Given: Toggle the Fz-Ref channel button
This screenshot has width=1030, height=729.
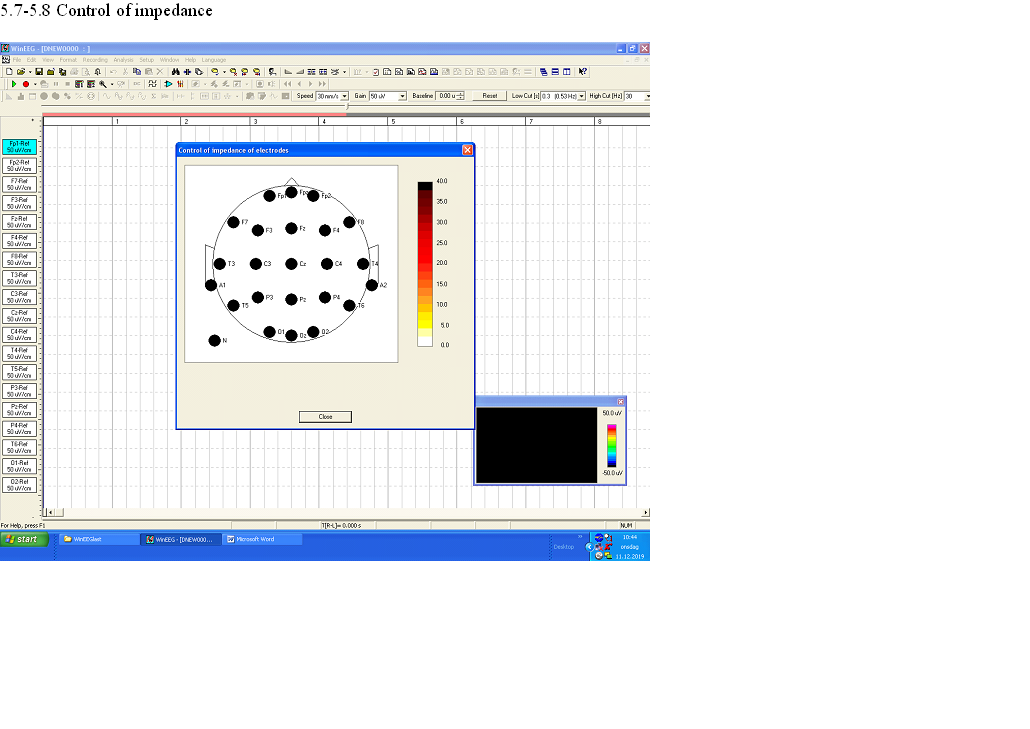Looking at the screenshot, I should 19,222.
